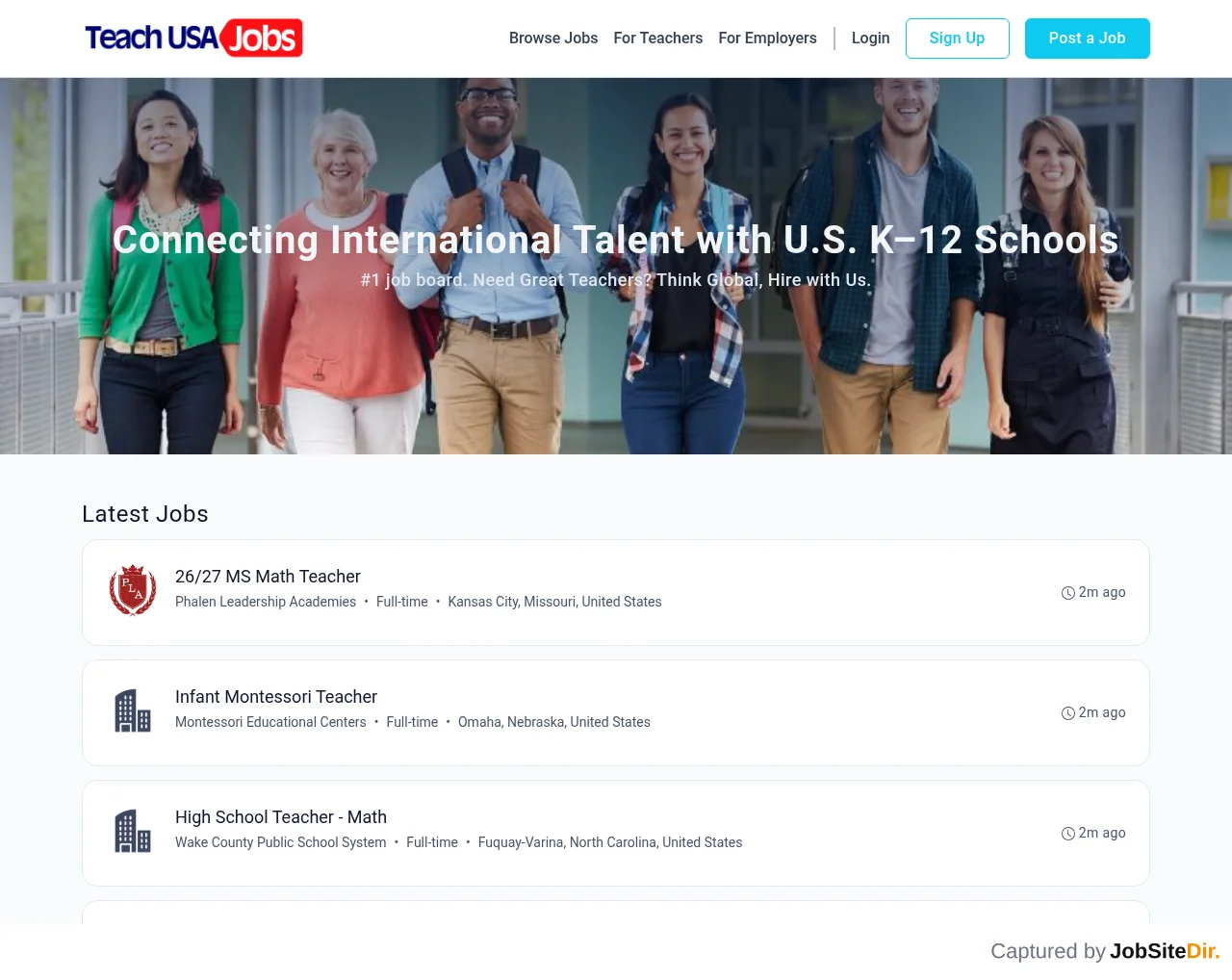Click Wake County Public School System text
The width and height of the screenshot is (1232, 980).
tap(281, 842)
